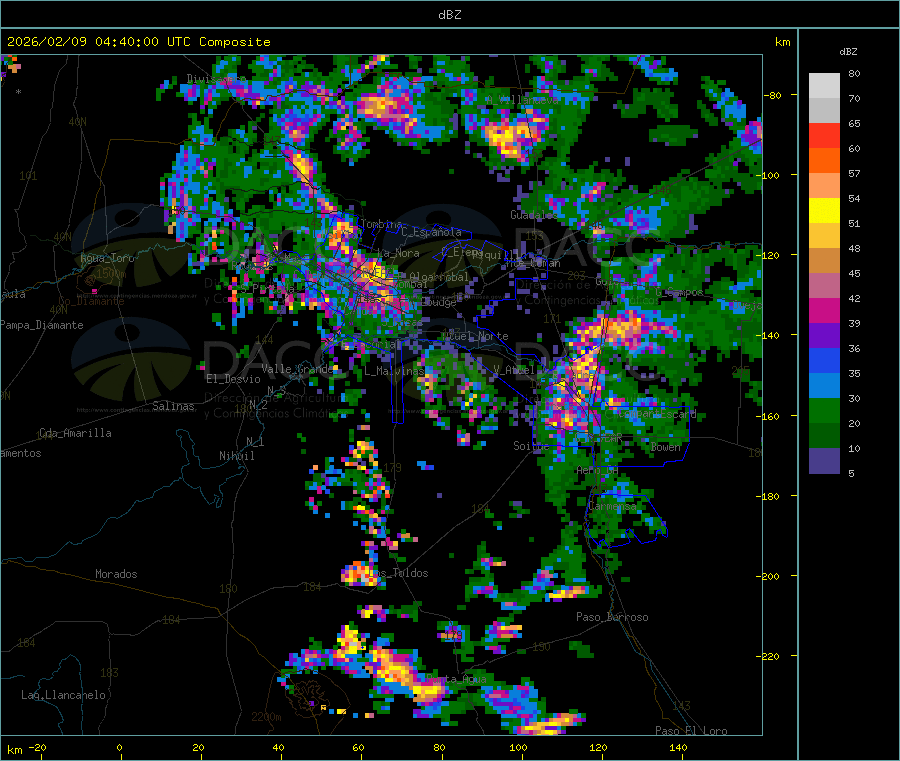
Task: Select the purple-gray 5-10 dBZ swatch
Action: coord(824,461)
